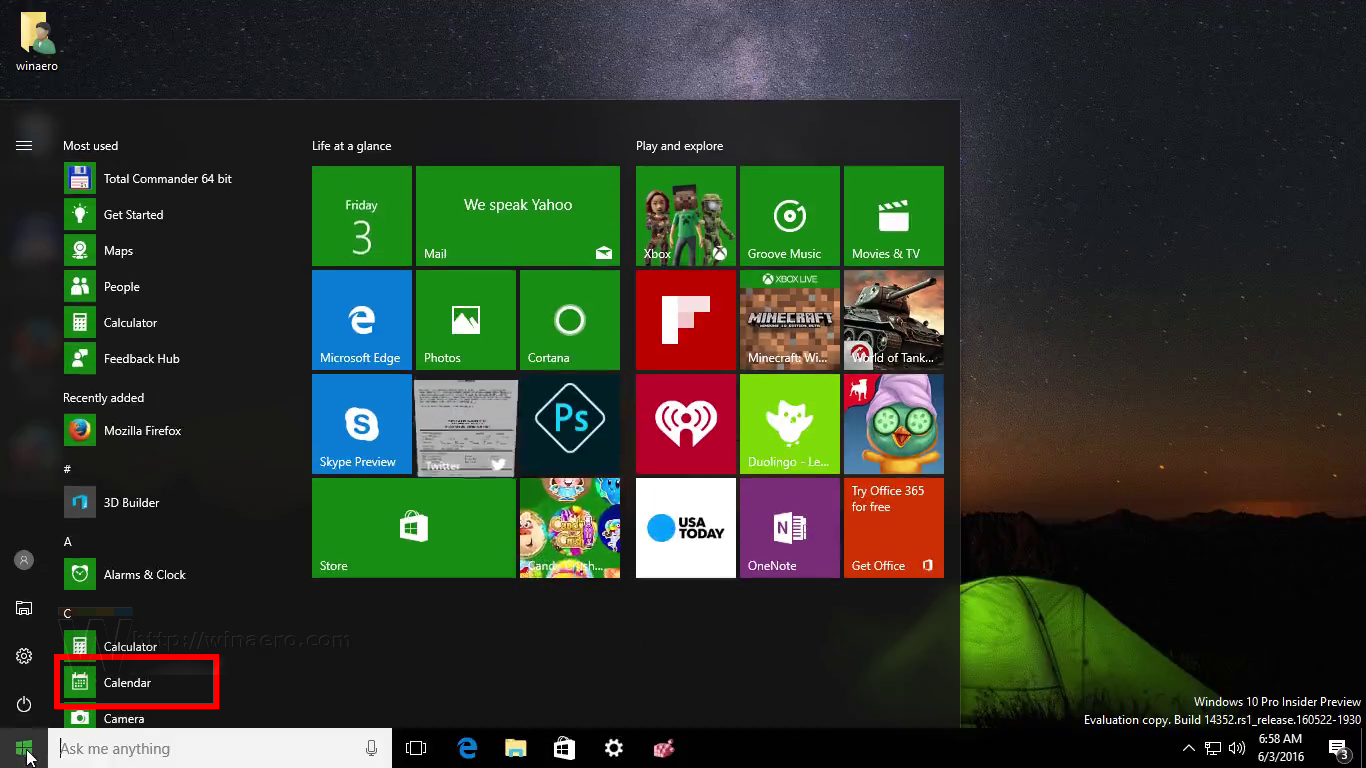Screen dimensions: 1366x768
Task: Start the Xbox app tile
Action: [x=685, y=215]
